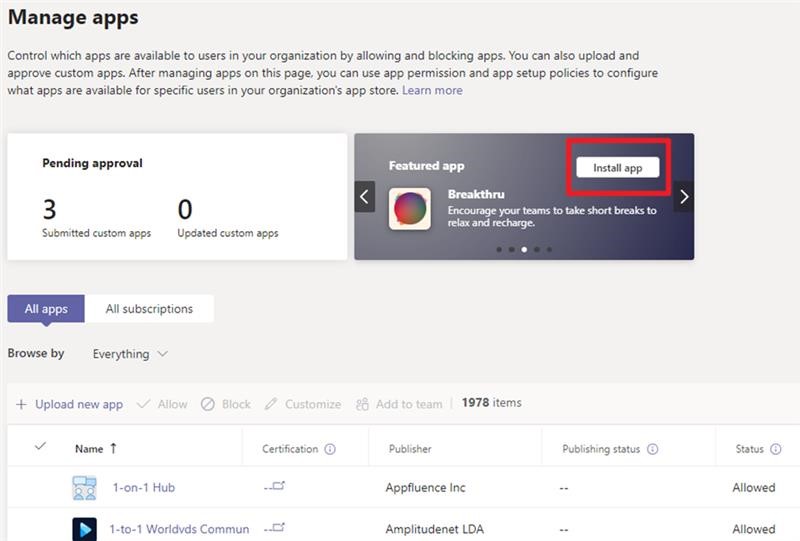
Task: Click the 1-on-1 Hub app icon
Action: [84, 488]
